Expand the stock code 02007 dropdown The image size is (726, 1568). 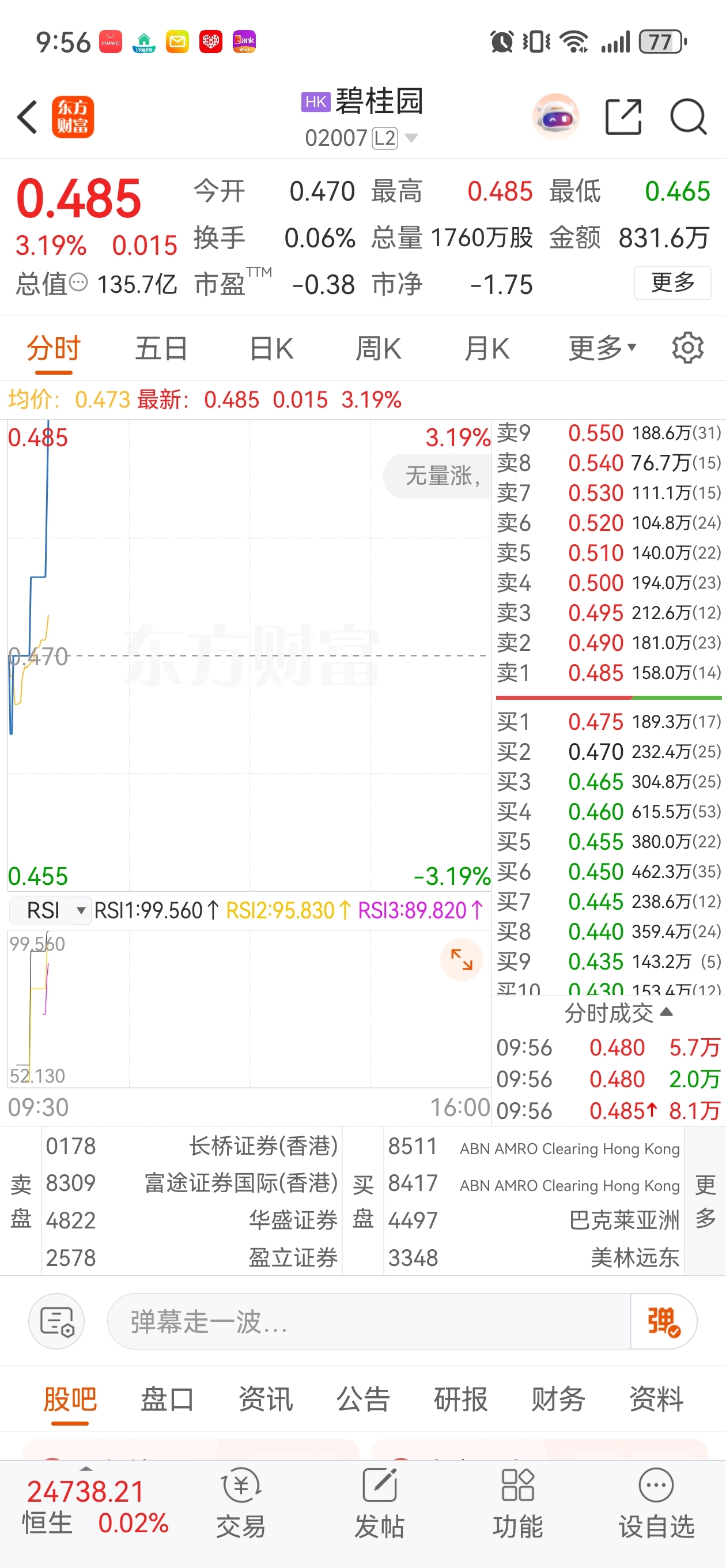[411, 138]
